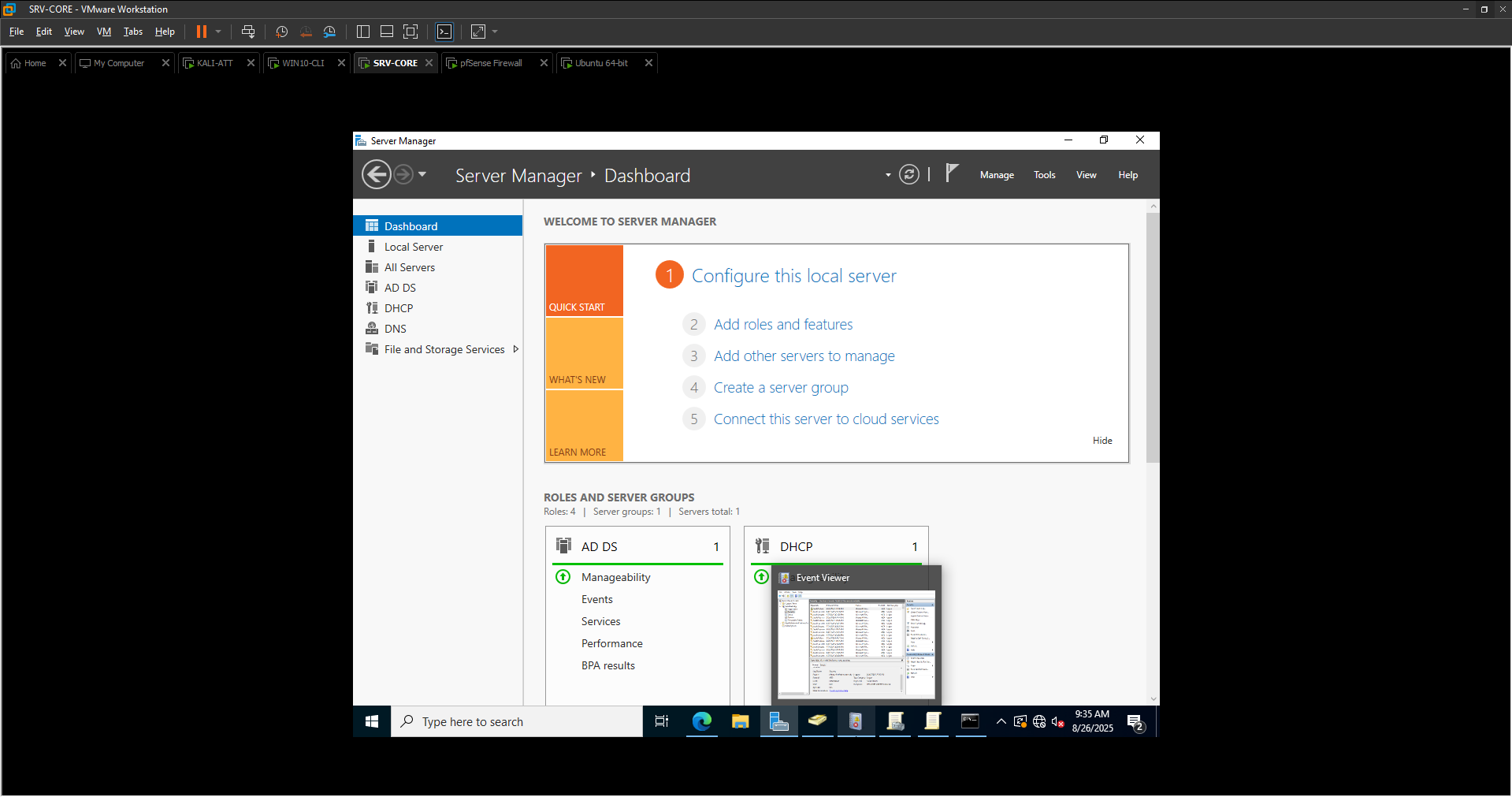Image resolution: width=1512 pixels, height=797 pixels.
Task: Click the Command Prompt taskbar icon
Action: click(x=970, y=721)
